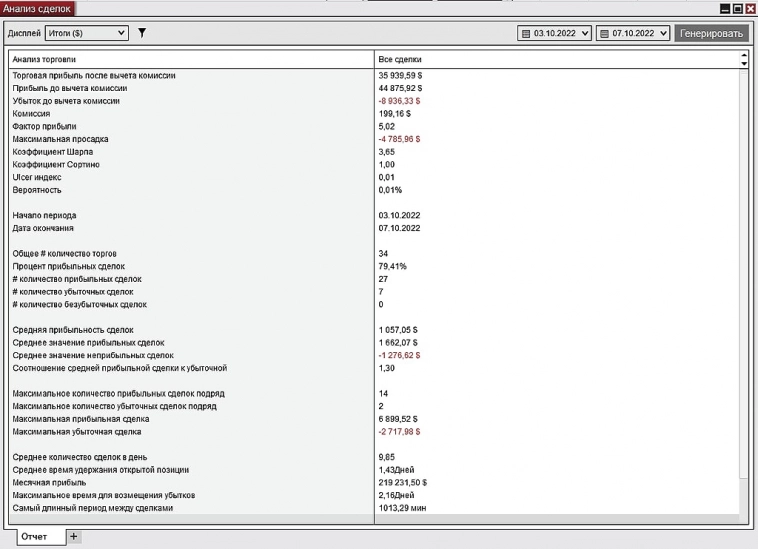
Task: Open calendar icon of end date 07.10.2022
Action: pyautogui.click(x=604, y=34)
